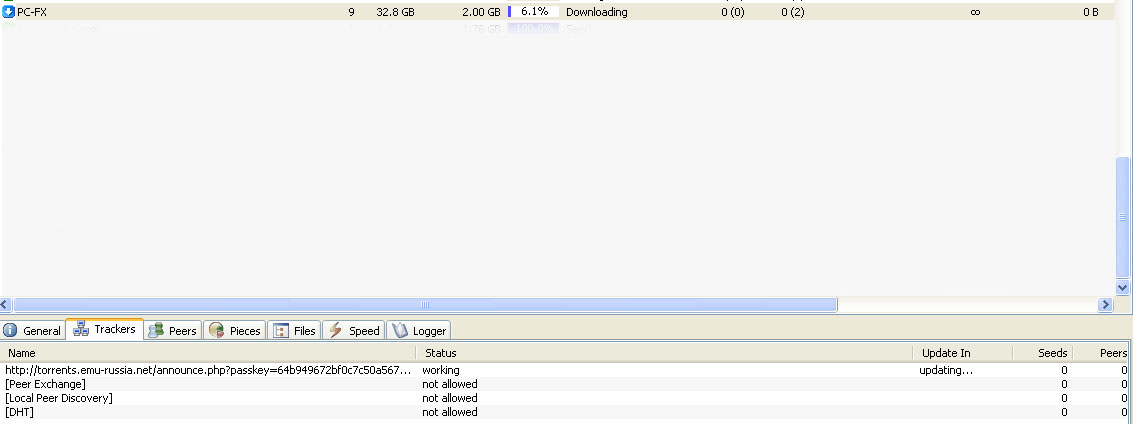This screenshot has height=424, width=1133.
Task: Click the blue download icon beside PC-FX
Action: pos(9,12)
